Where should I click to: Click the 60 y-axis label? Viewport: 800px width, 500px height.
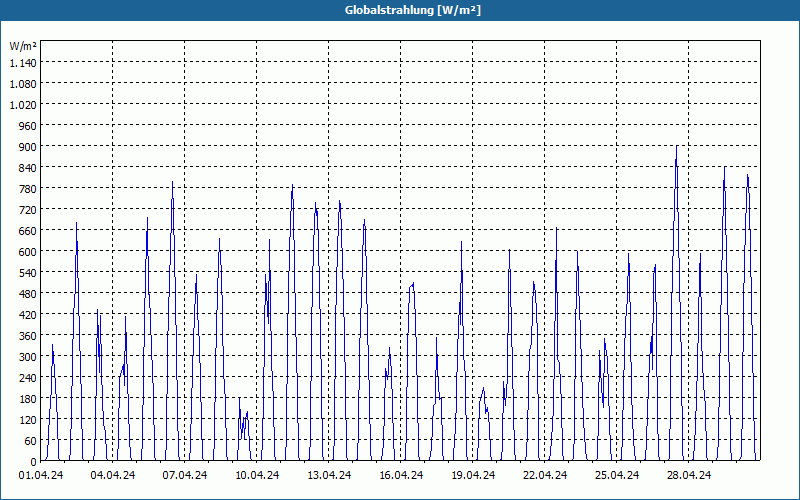coord(31,441)
